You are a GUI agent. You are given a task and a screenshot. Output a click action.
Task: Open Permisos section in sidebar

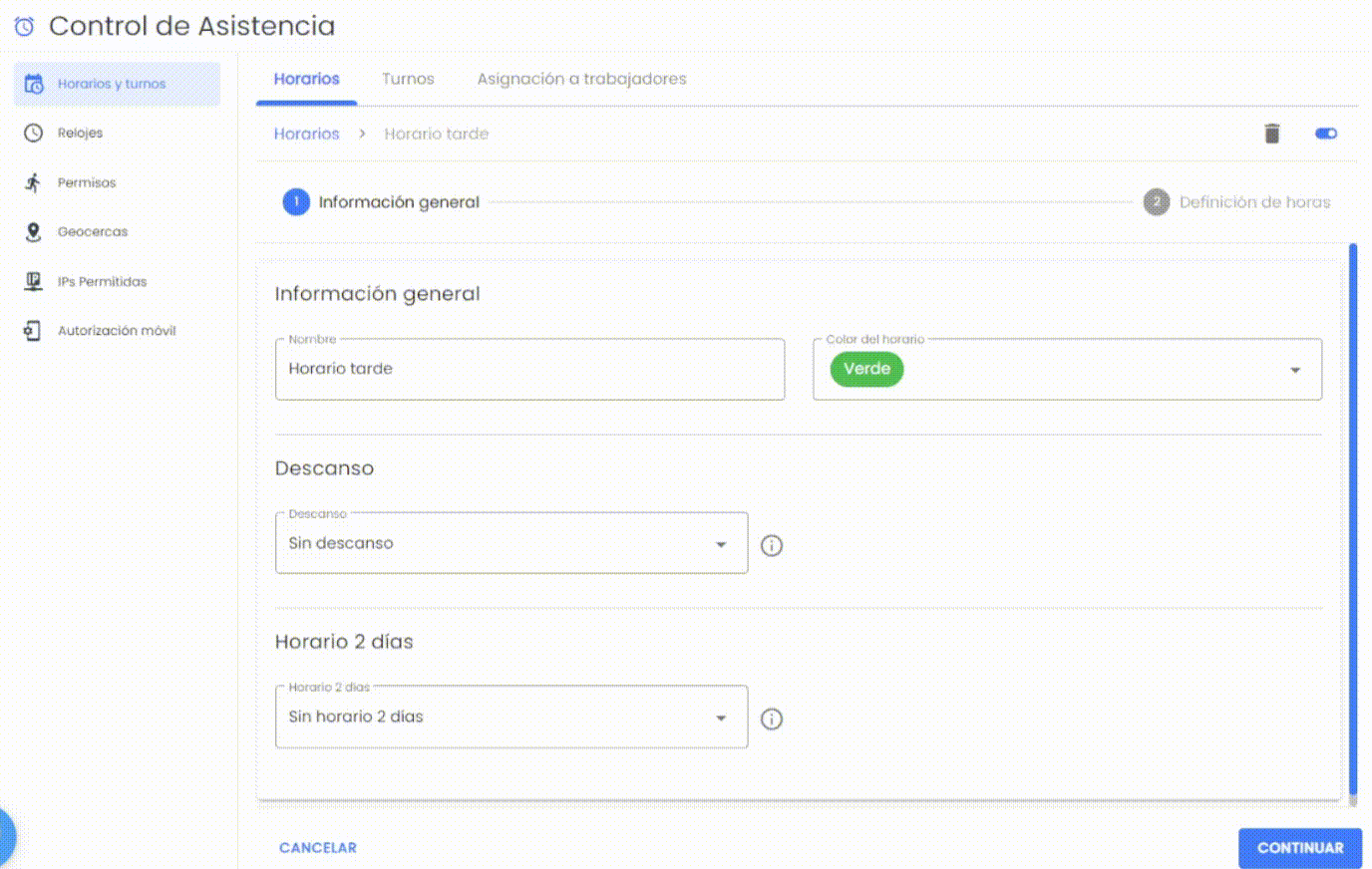point(118,182)
